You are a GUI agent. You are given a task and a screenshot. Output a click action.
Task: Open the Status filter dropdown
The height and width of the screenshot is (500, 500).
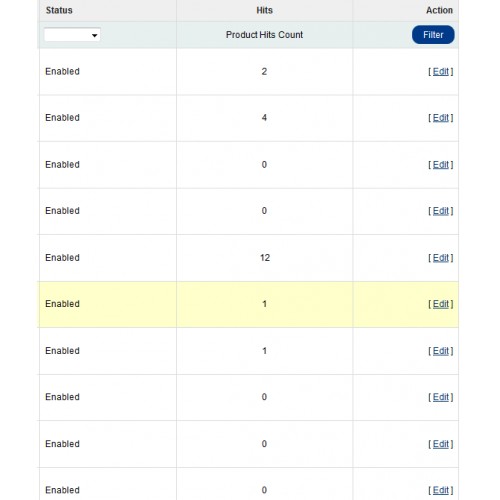pos(72,35)
